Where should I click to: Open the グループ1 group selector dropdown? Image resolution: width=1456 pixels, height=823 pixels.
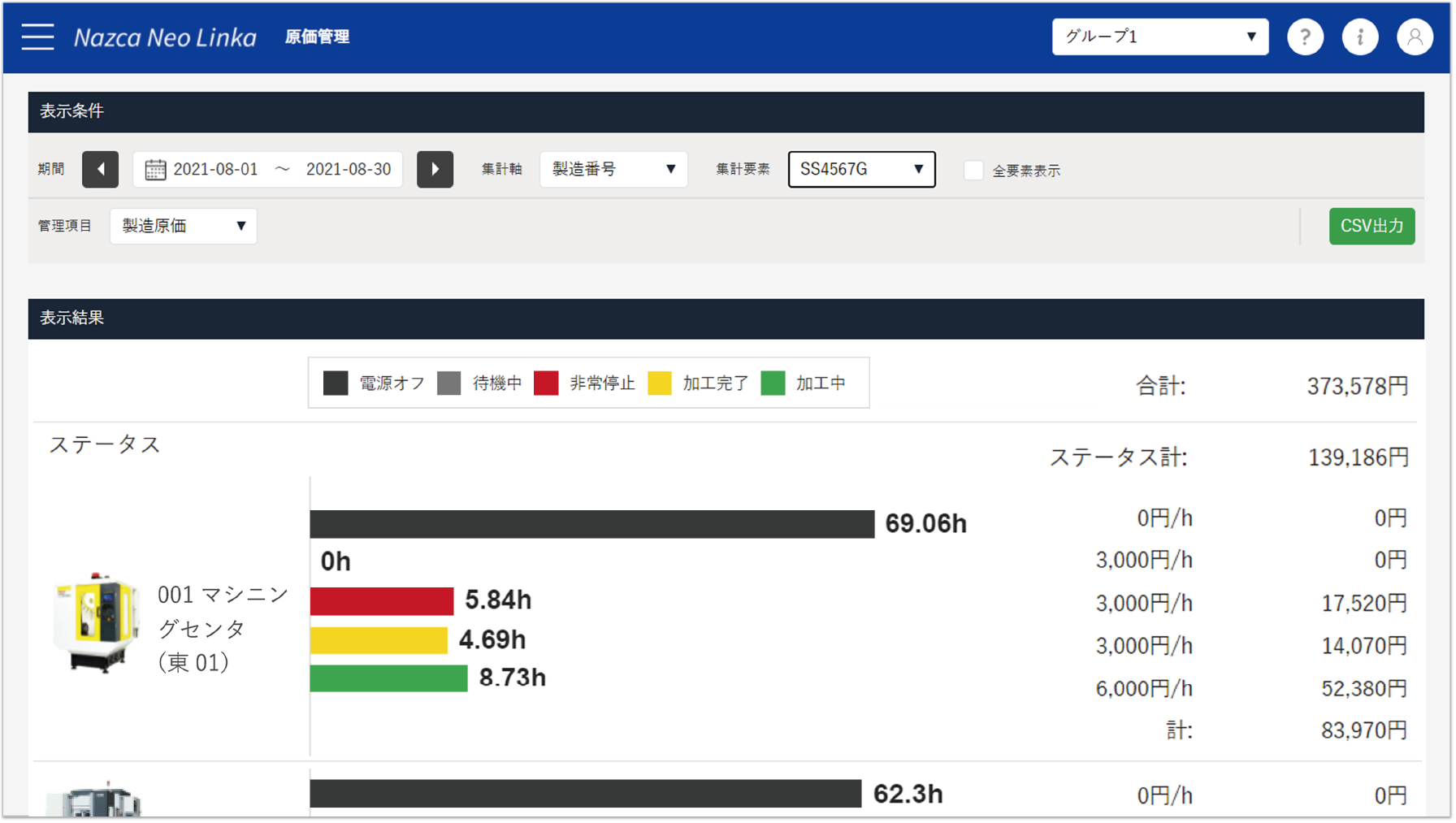(x=1159, y=36)
